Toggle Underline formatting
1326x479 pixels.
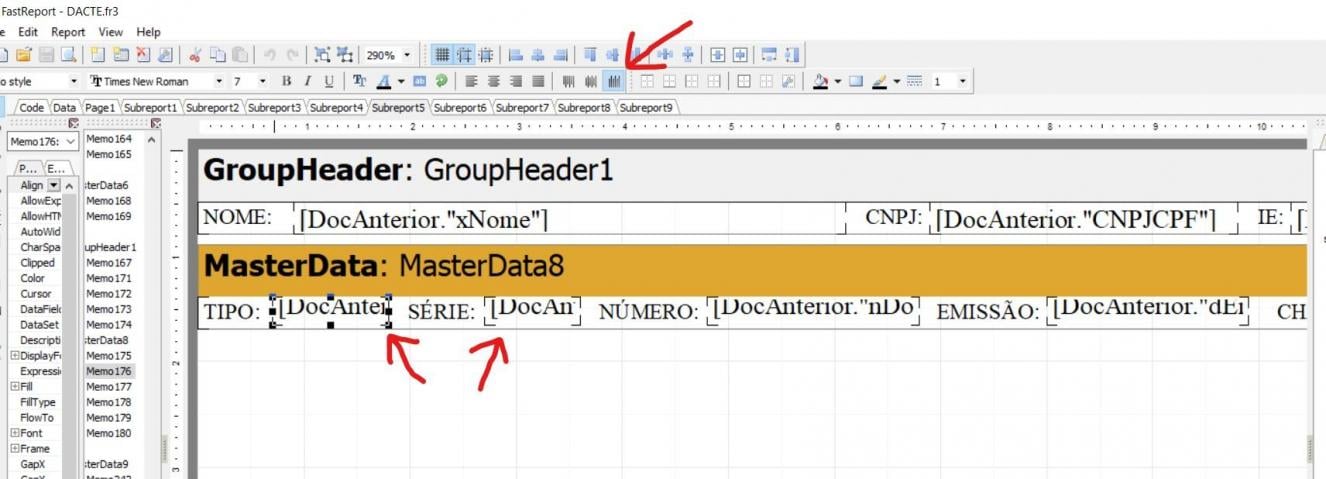329,81
